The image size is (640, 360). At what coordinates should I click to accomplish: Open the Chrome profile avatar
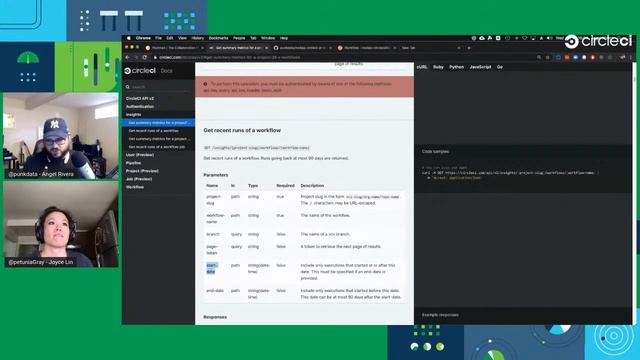point(622,58)
